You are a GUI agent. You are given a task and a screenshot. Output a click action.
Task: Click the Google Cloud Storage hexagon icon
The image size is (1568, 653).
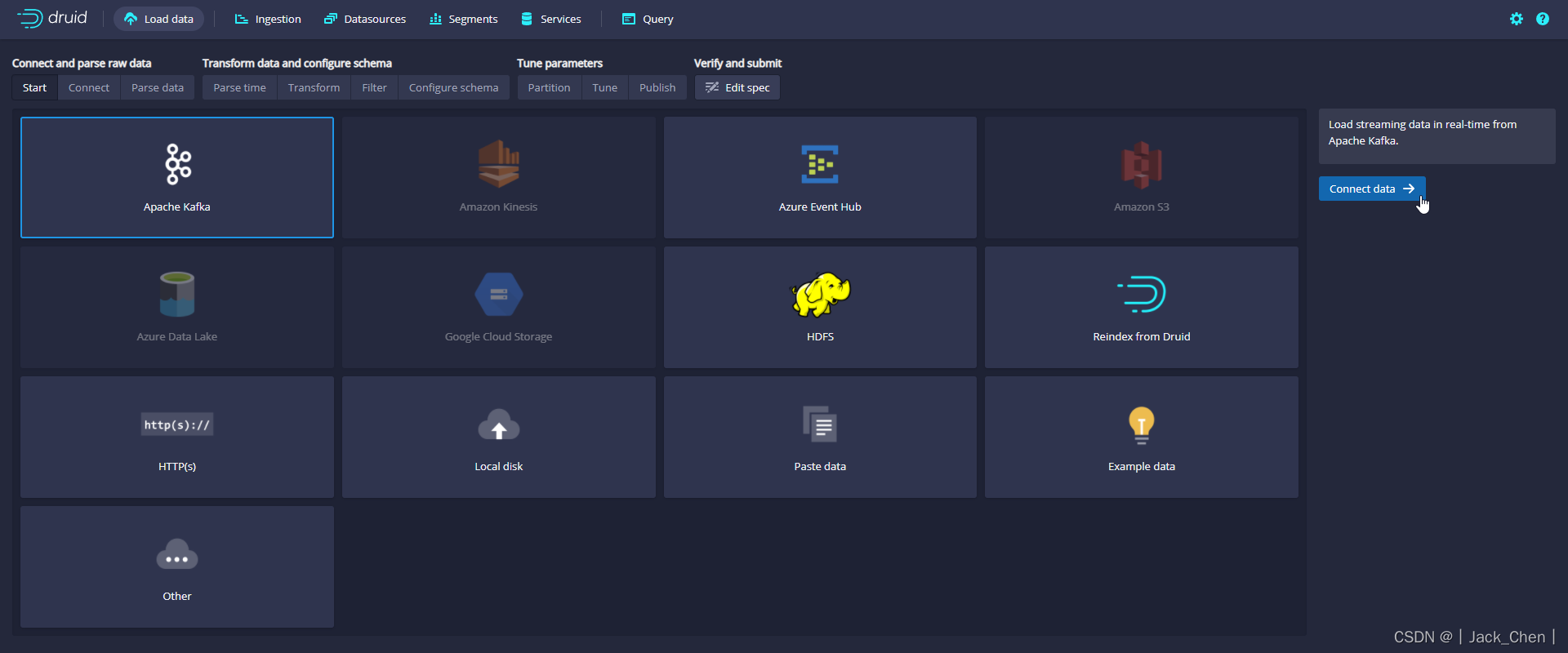click(498, 294)
